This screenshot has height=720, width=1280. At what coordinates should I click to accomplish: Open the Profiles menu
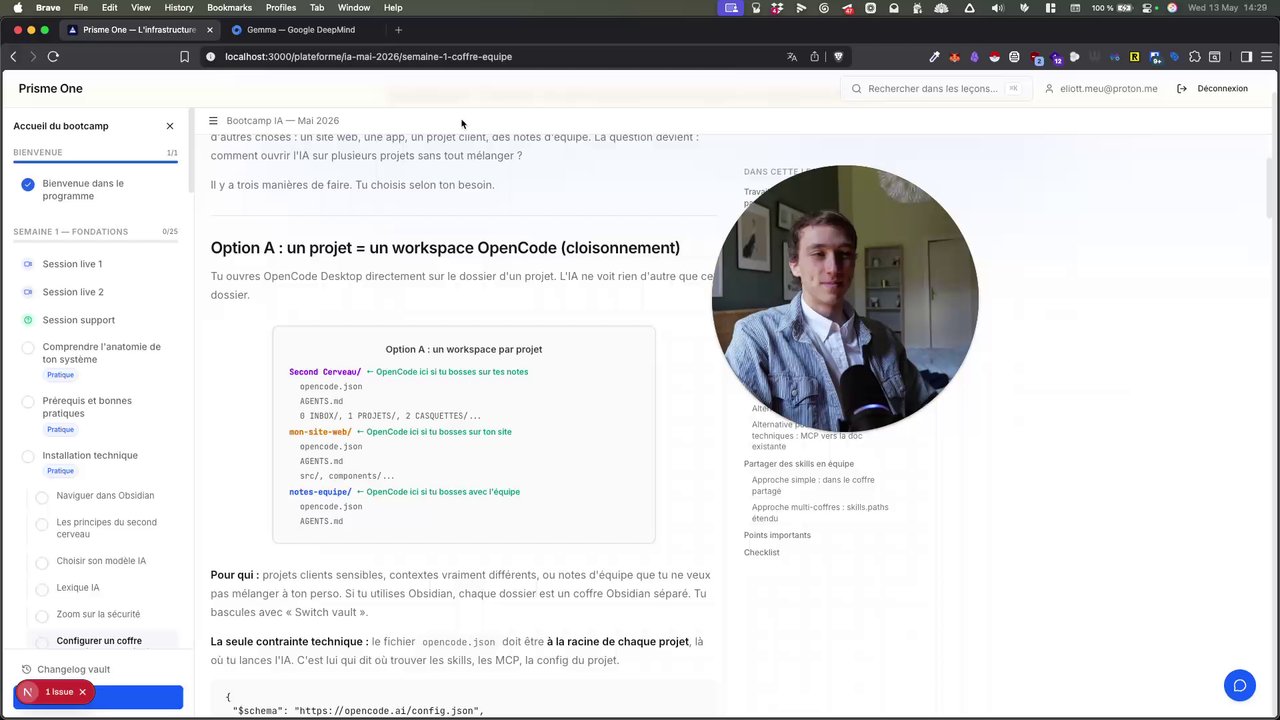tap(281, 8)
